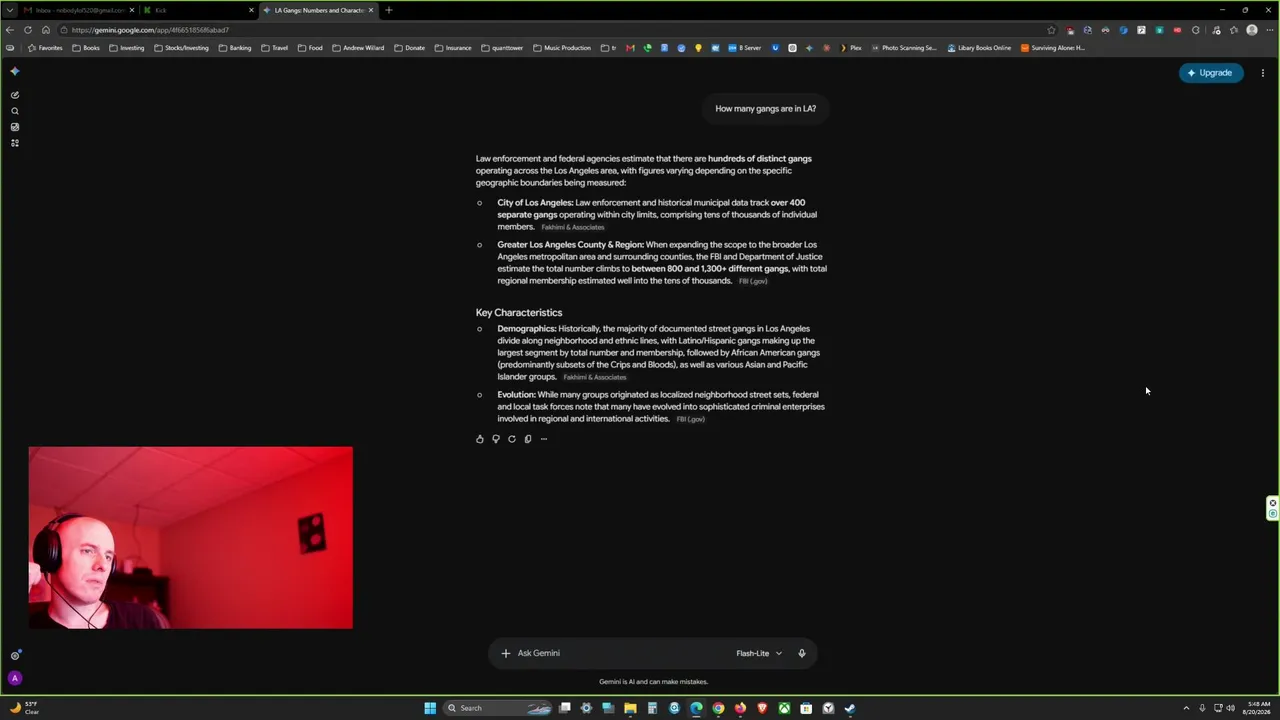Give the response a thumbs down
Viewport: 1280px width, 720px height.
(x=496, y=439)
